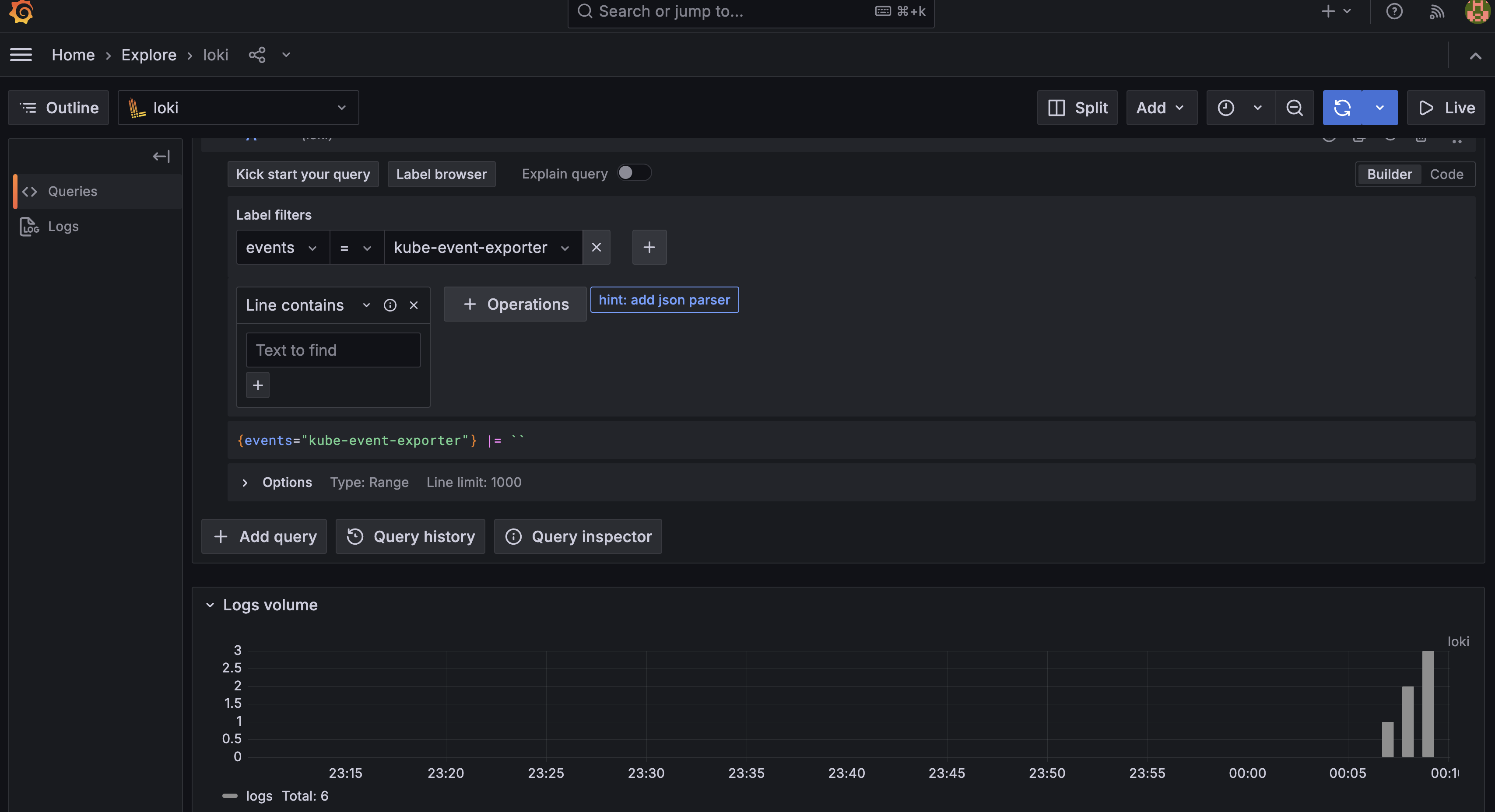Expand the query Options section
1495x812 pixels.
pos(244,483)
